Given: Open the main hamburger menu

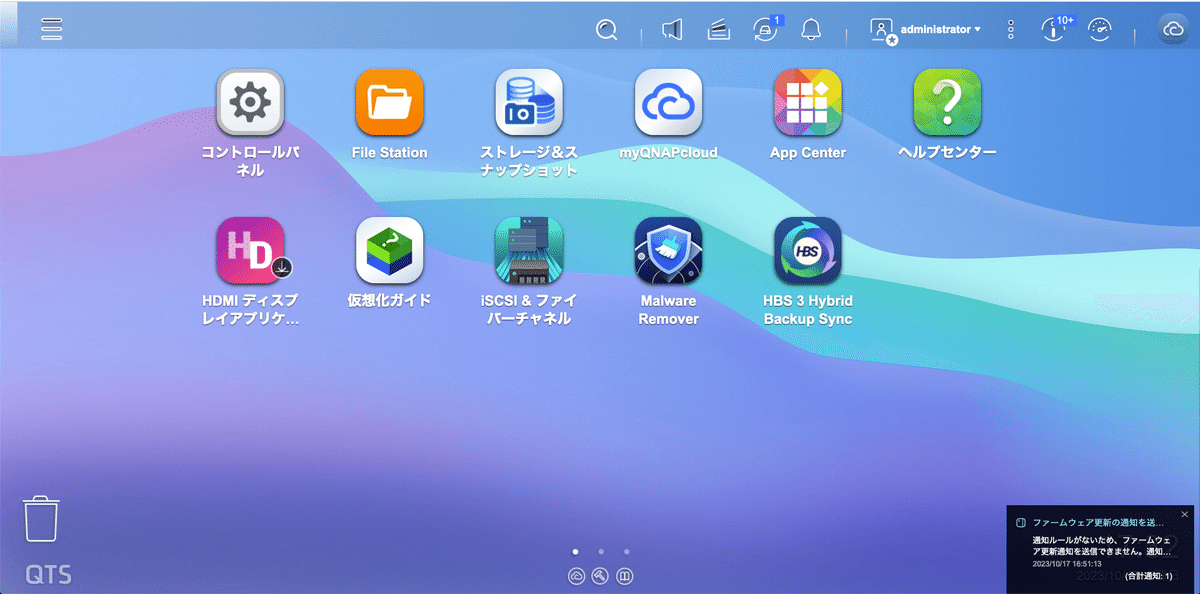Looking at the screenshot, I should 52,29.
